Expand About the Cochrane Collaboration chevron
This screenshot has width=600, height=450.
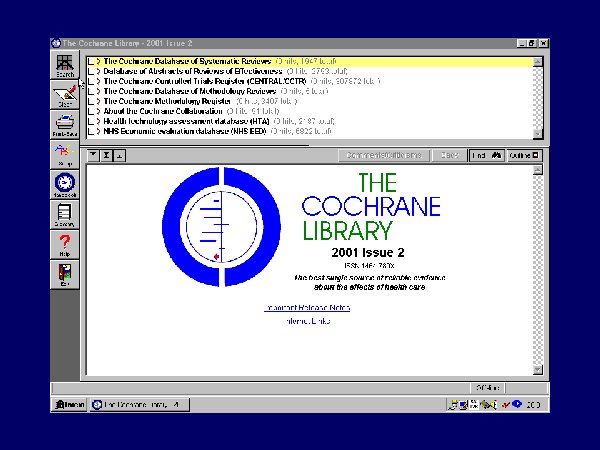point(99,111)
